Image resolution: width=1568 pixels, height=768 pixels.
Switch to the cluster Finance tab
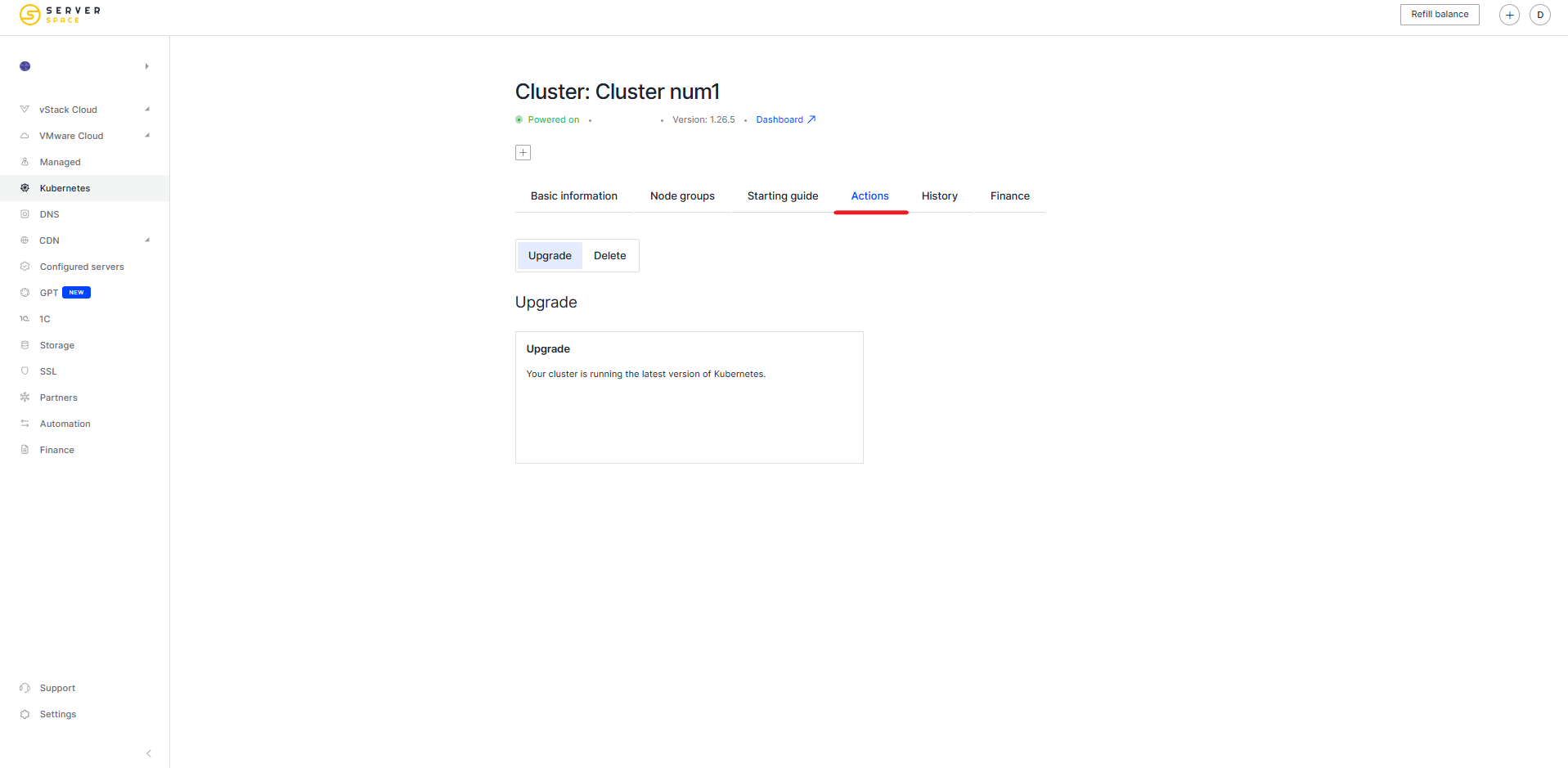click(x=1010, y=196)
